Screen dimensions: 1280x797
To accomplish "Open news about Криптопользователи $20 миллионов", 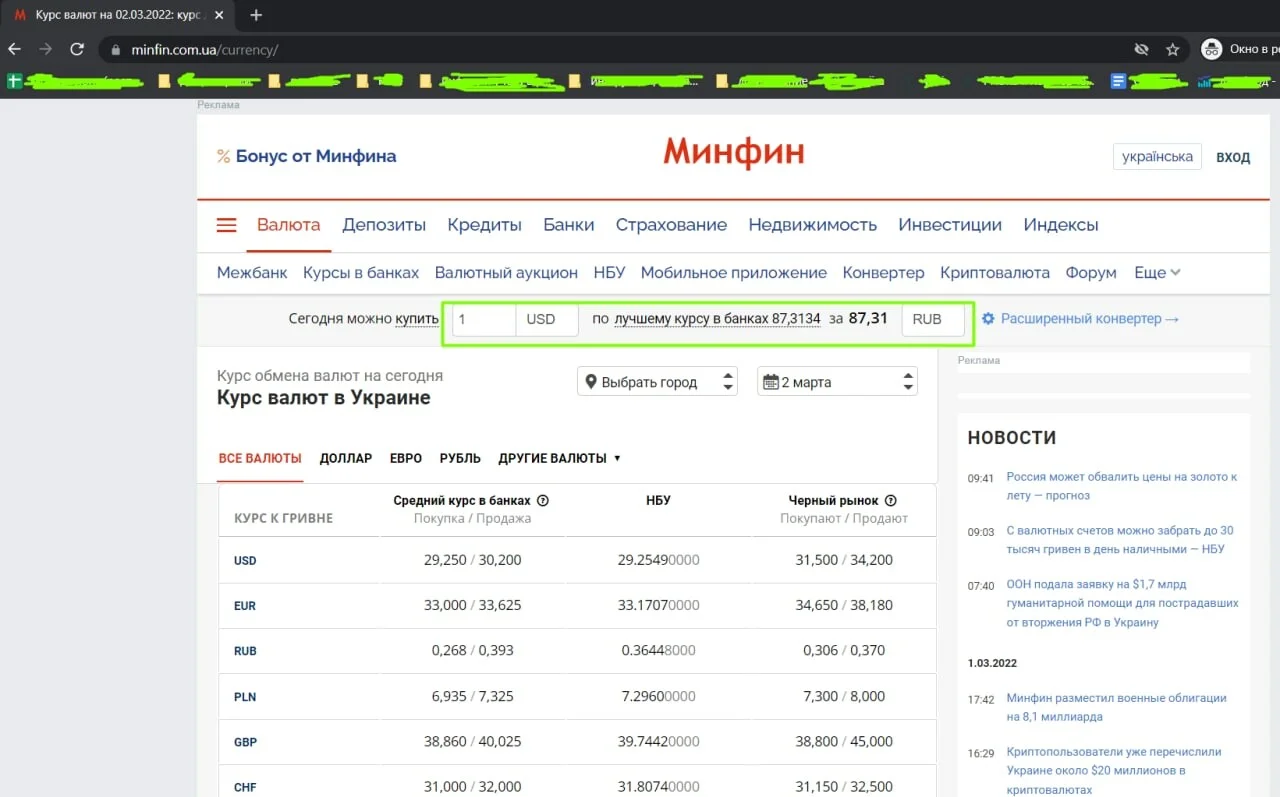I will tap(1114, 770).
